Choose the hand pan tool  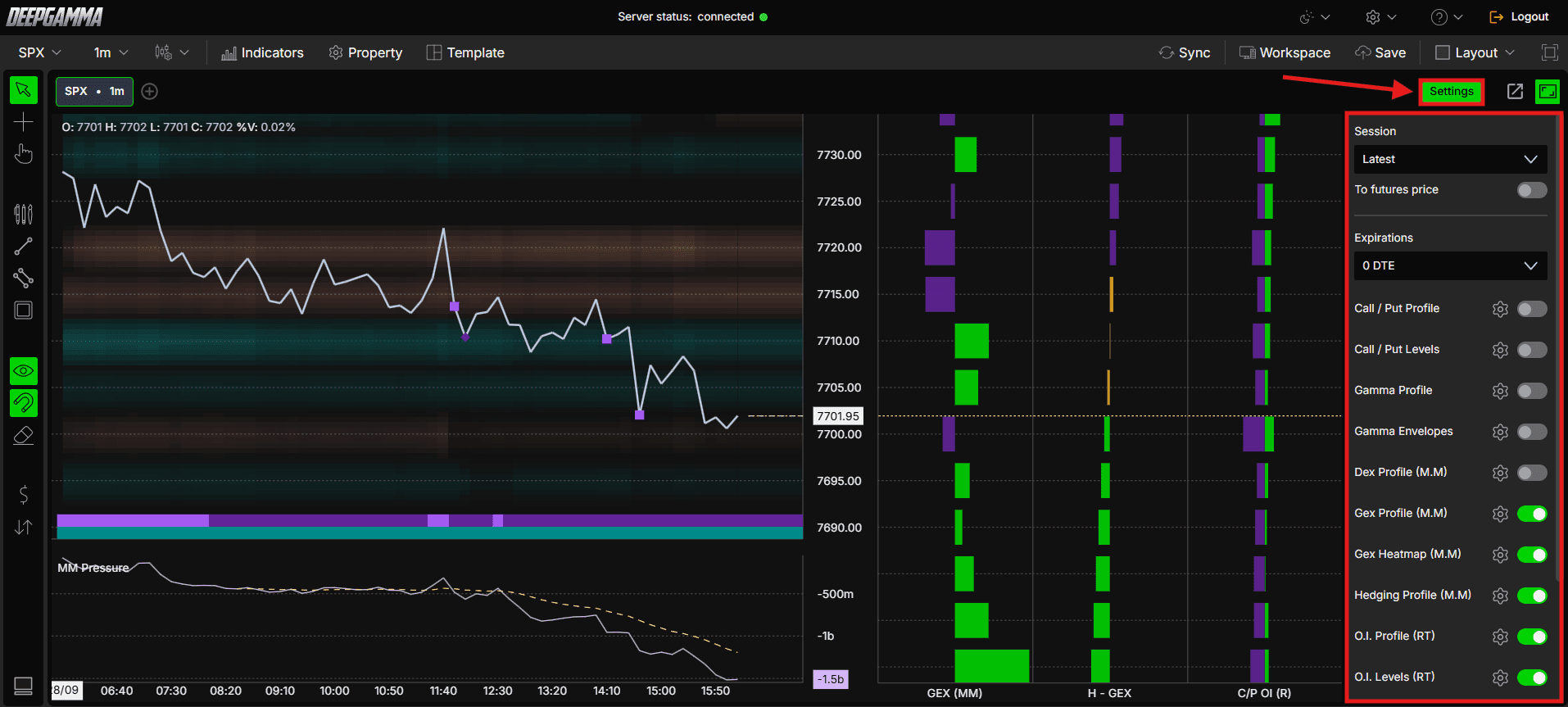tap(24, 153)
